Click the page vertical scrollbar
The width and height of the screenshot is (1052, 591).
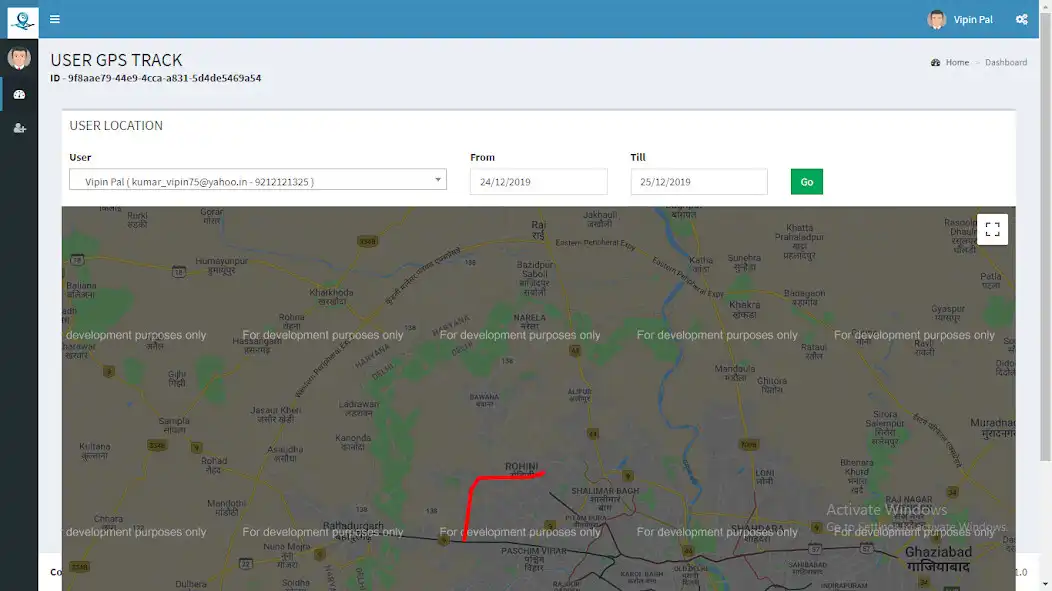tap(1045, 235)
